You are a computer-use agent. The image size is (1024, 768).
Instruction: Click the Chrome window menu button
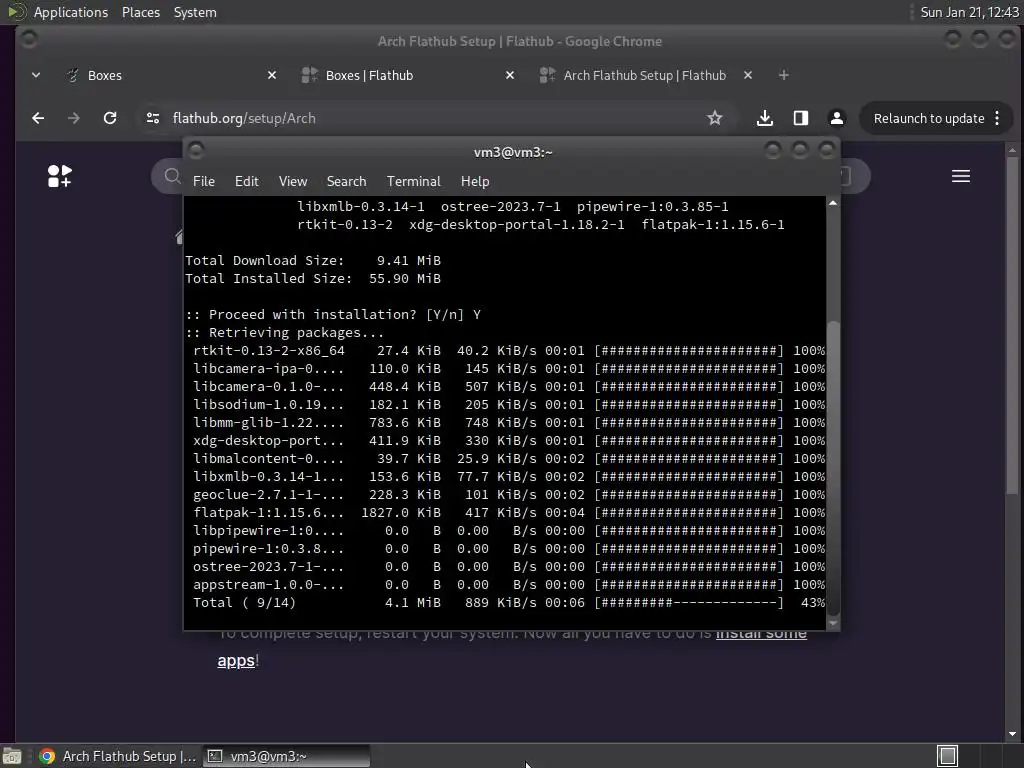pyautogui.click(x=28, y=40)
